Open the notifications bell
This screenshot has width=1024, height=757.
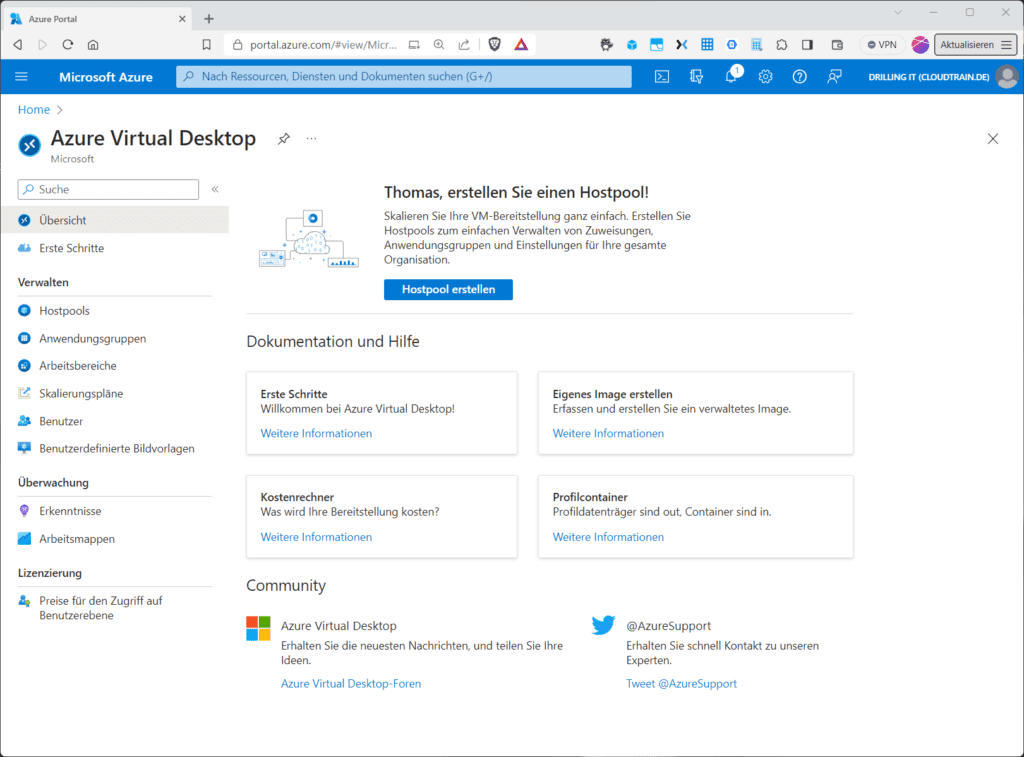click(x=731, y=76)
